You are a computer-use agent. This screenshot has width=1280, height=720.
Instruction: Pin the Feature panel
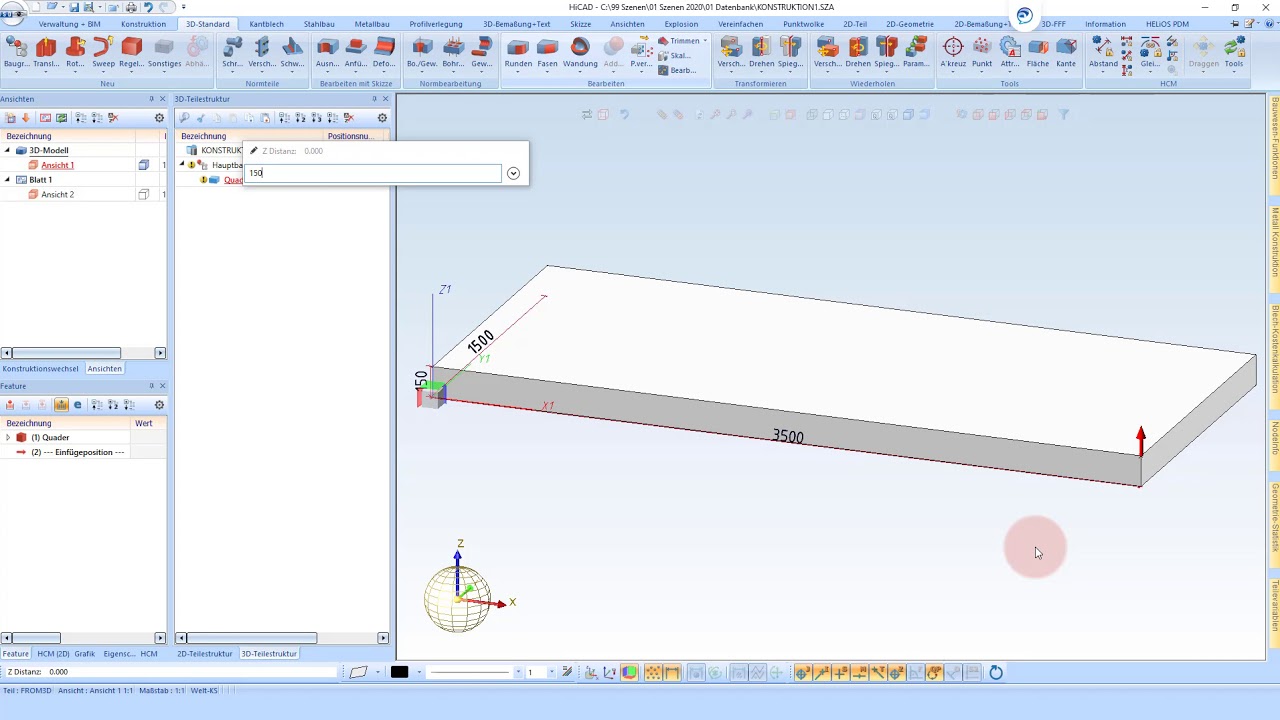[x=151, y=386]
